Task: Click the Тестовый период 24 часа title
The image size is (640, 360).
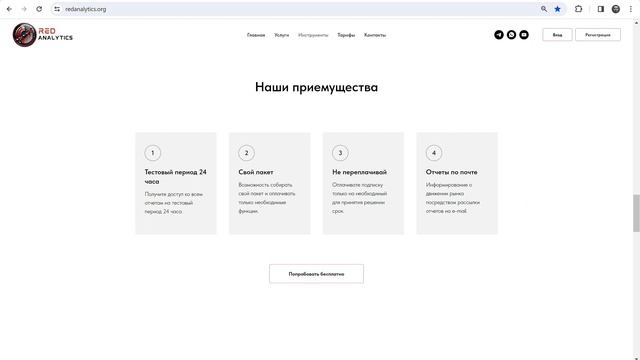Action: pyautogui.click(x=176, y=177)
